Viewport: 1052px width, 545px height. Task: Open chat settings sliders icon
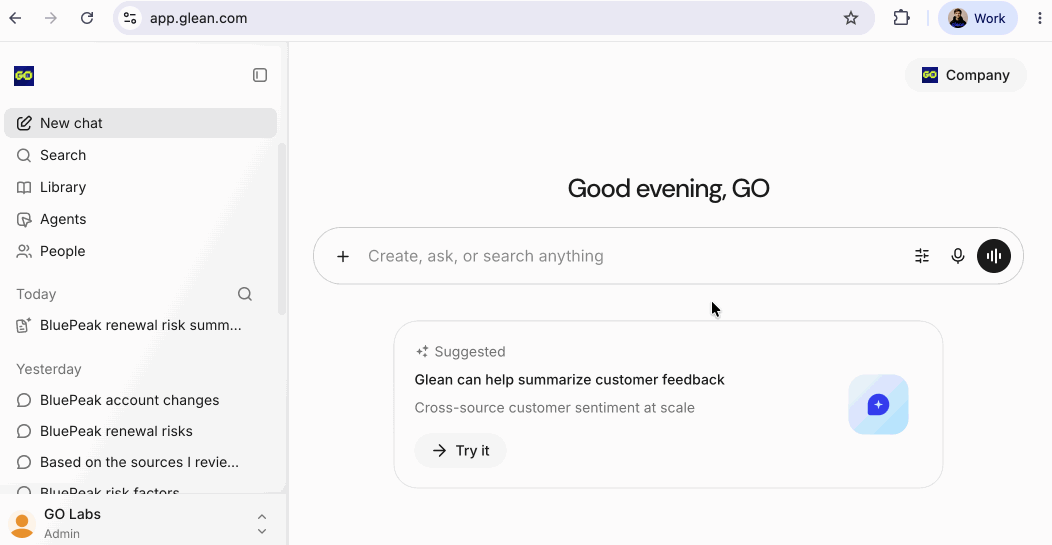pyautogui.click(x=922, y=256)
